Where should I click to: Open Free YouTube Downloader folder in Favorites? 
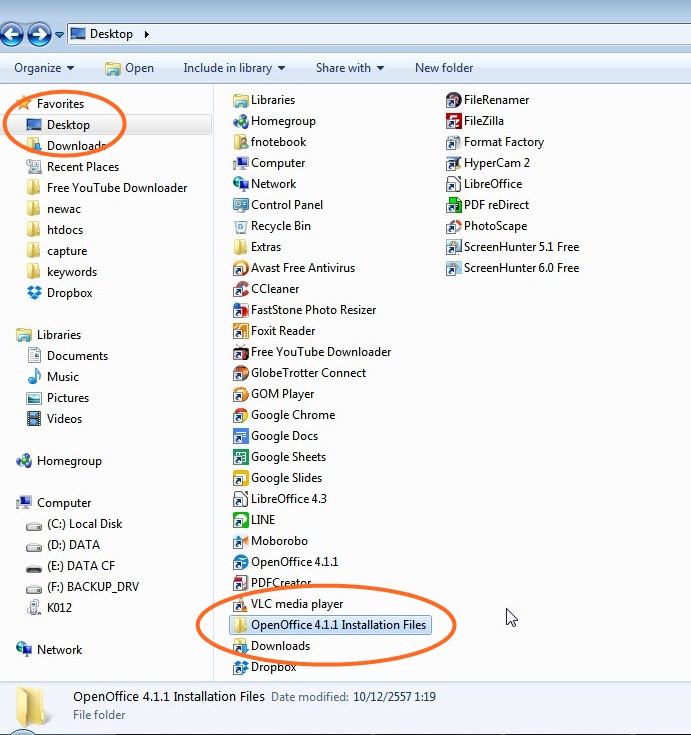(106, 188)
